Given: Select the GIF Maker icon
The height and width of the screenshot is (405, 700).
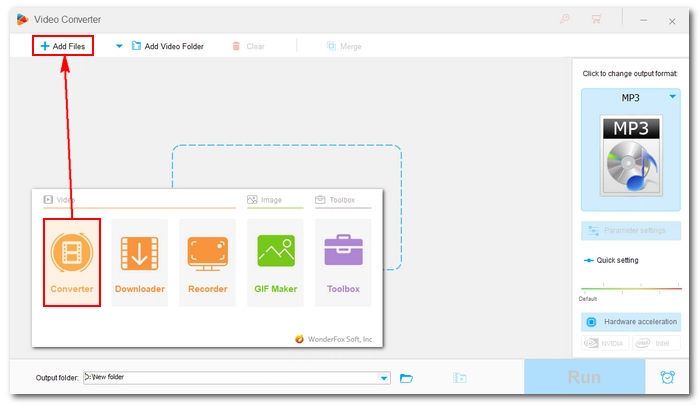Looking at the screenshot, I should pos(275,262).
